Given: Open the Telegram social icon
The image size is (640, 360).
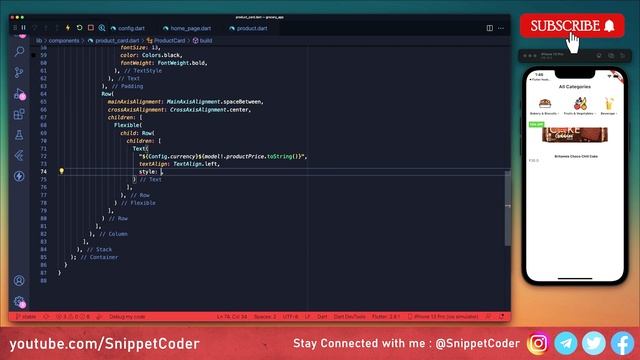Looking at the screenshot, I should 566,343.
